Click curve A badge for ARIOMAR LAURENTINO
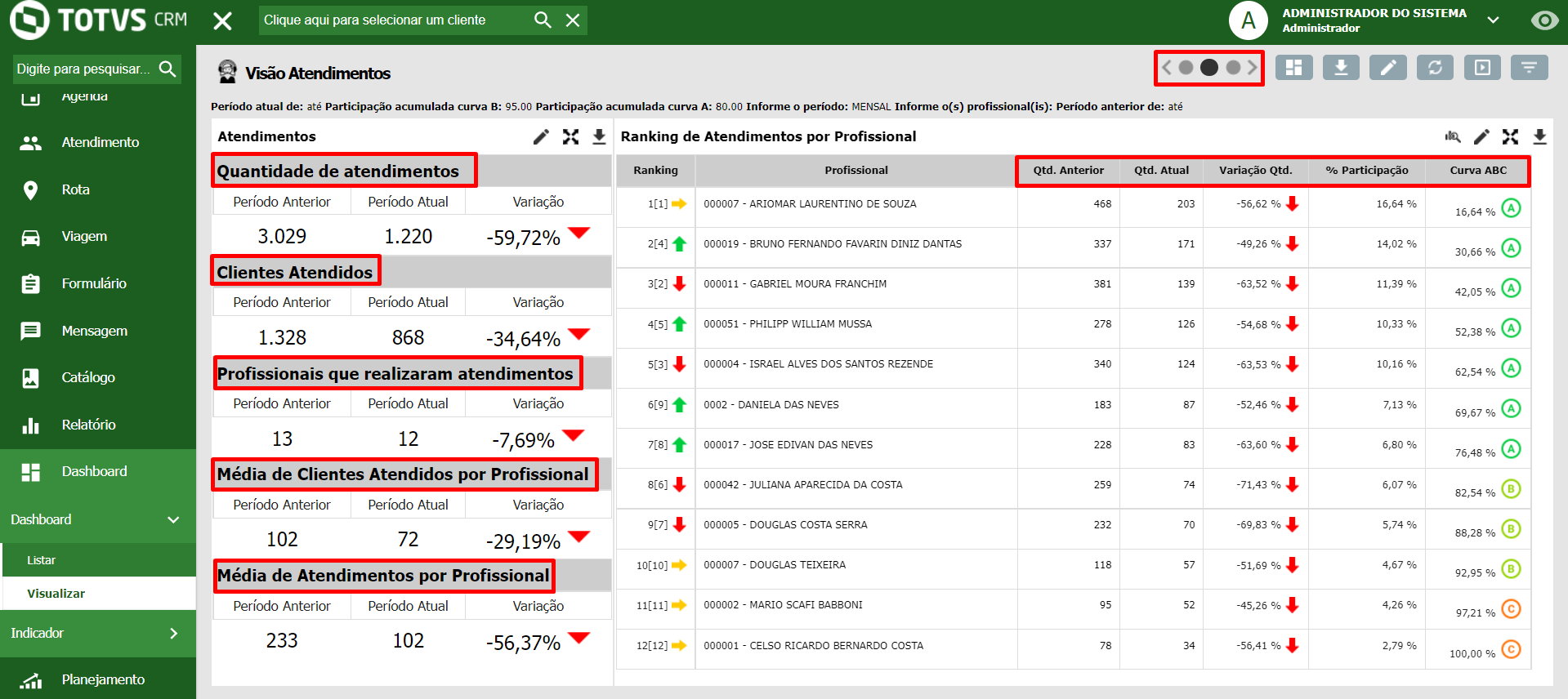1568x699 pixels. [1511, 208]
